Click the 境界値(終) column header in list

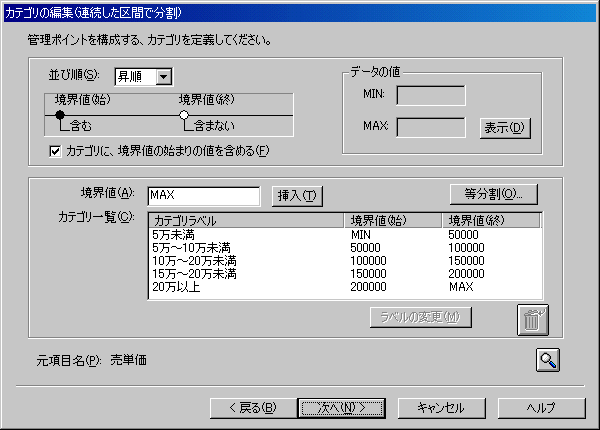point(491,220)
